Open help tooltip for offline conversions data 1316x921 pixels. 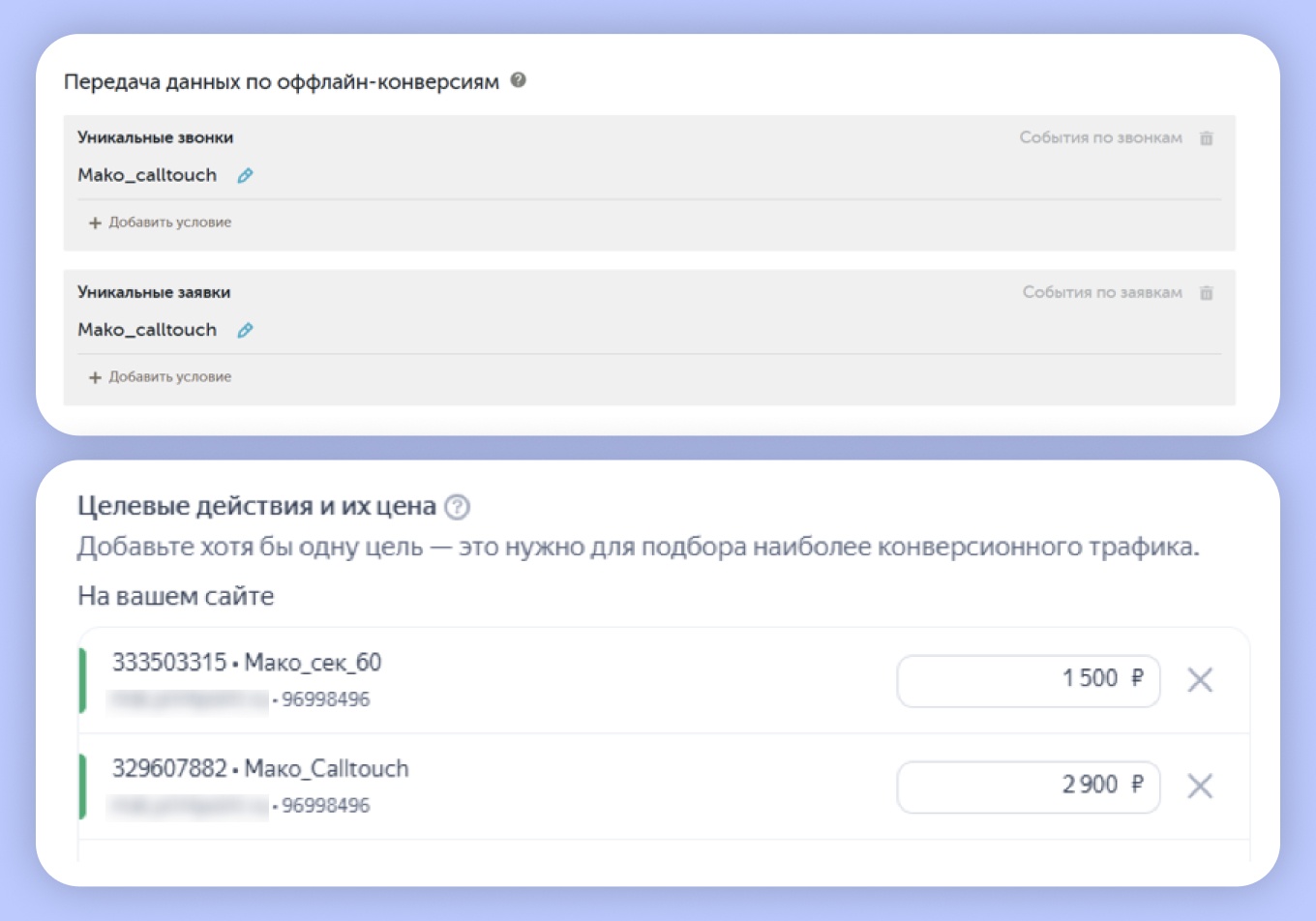(x=519, y=80)
